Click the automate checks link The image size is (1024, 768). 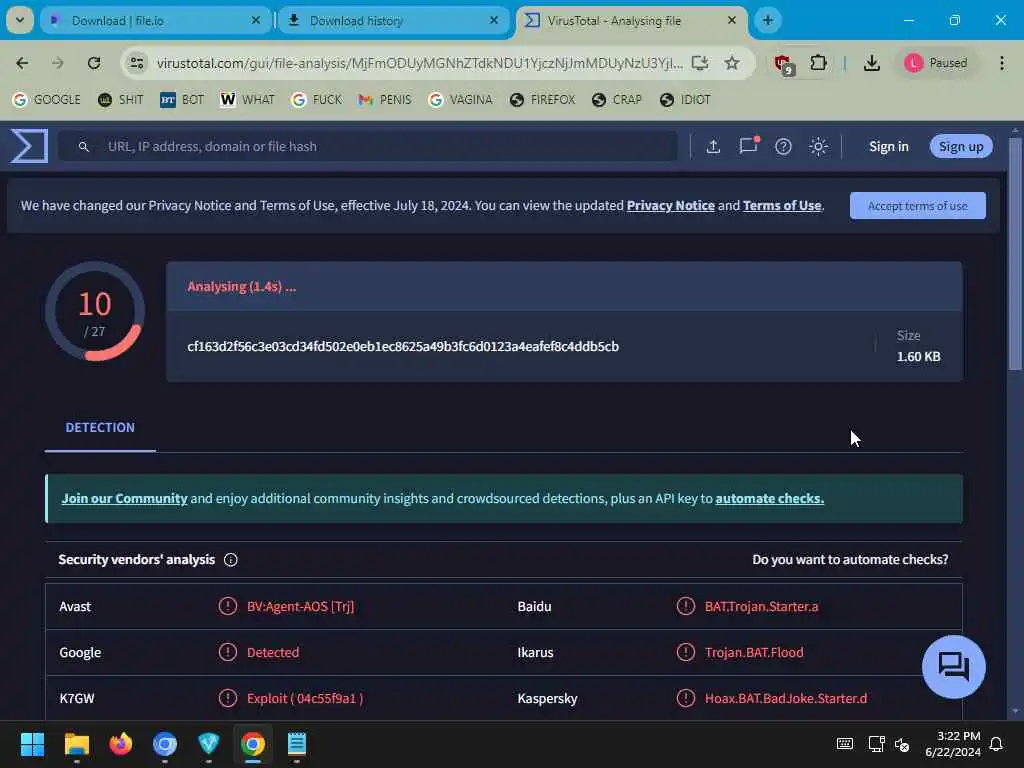pos(769,498)
